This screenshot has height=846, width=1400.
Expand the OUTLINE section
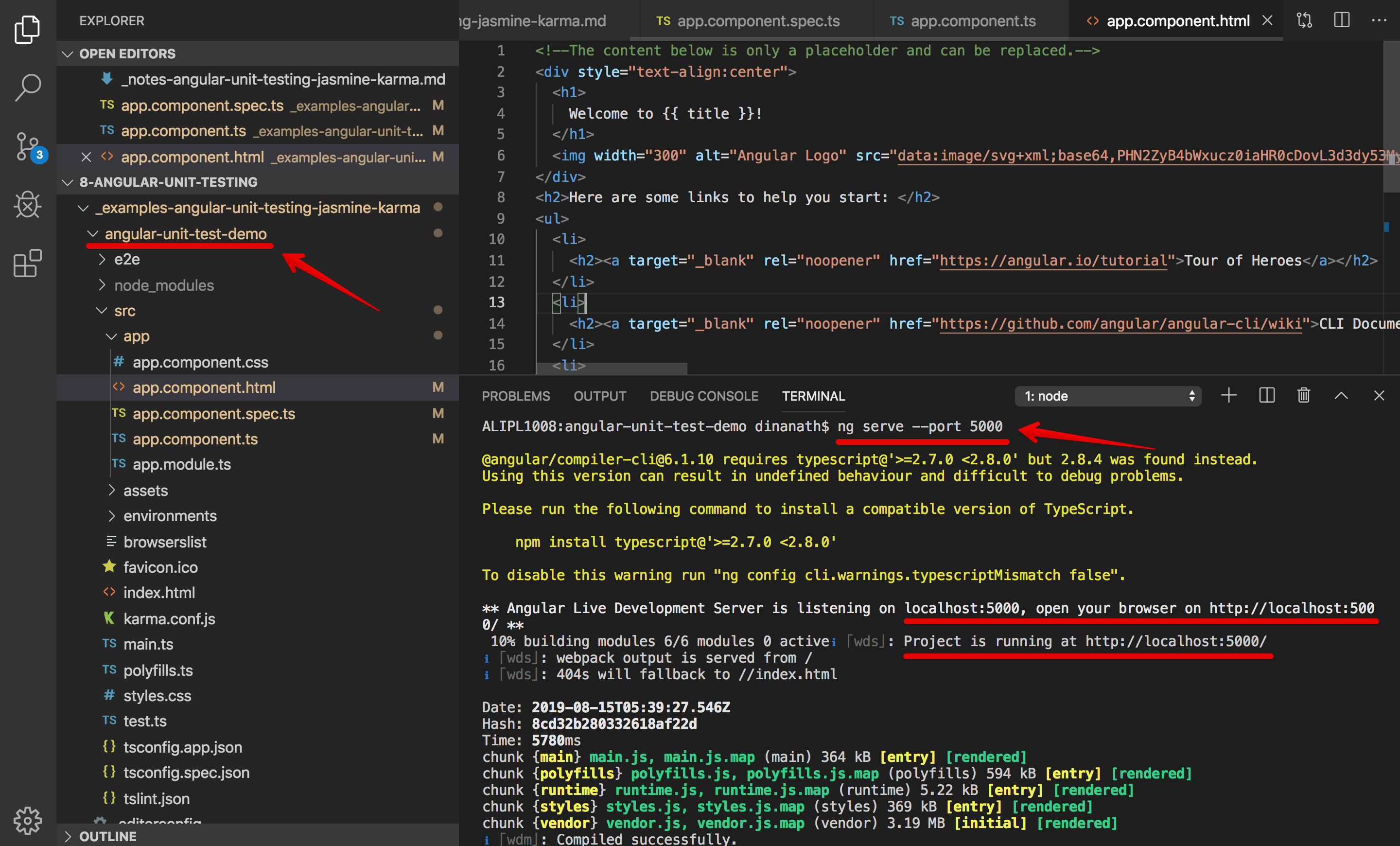coord(107,836)
